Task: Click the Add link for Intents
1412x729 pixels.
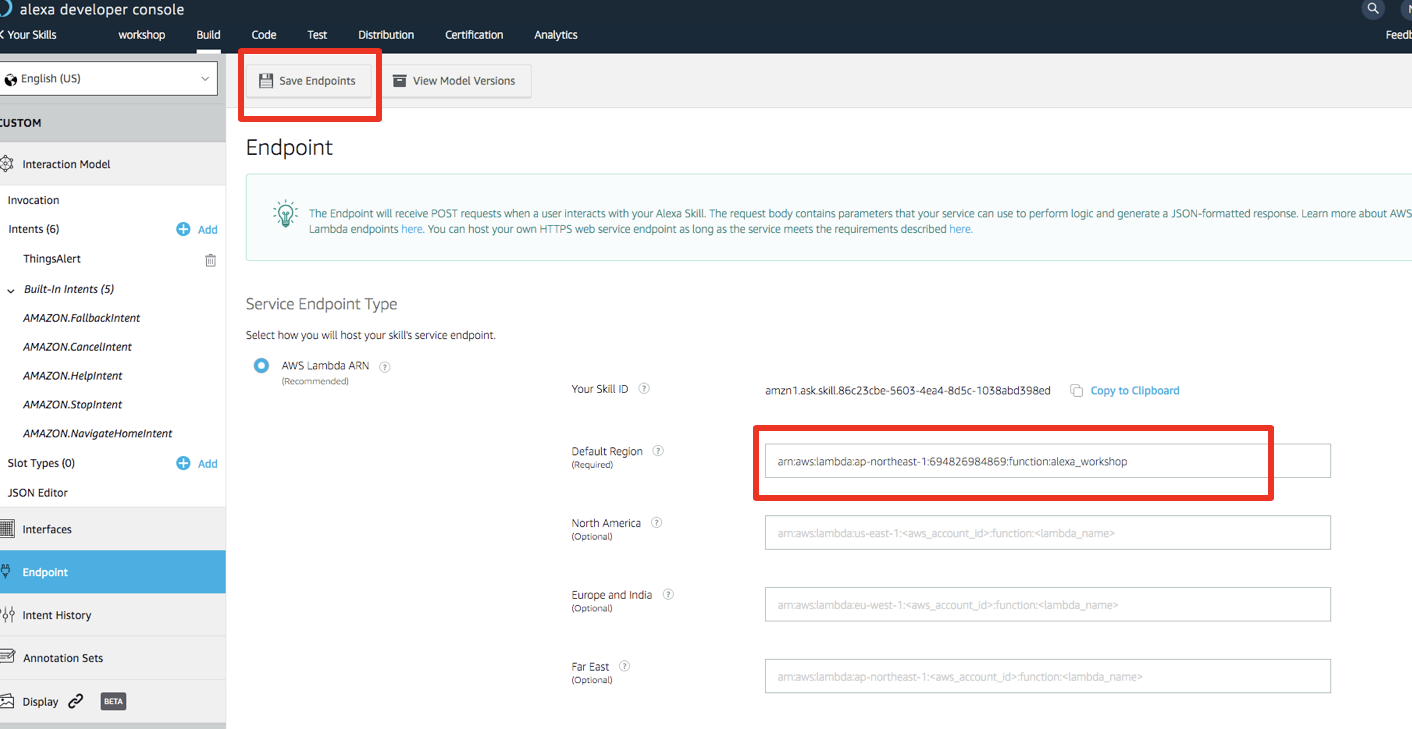Action: tap(207, 230)
